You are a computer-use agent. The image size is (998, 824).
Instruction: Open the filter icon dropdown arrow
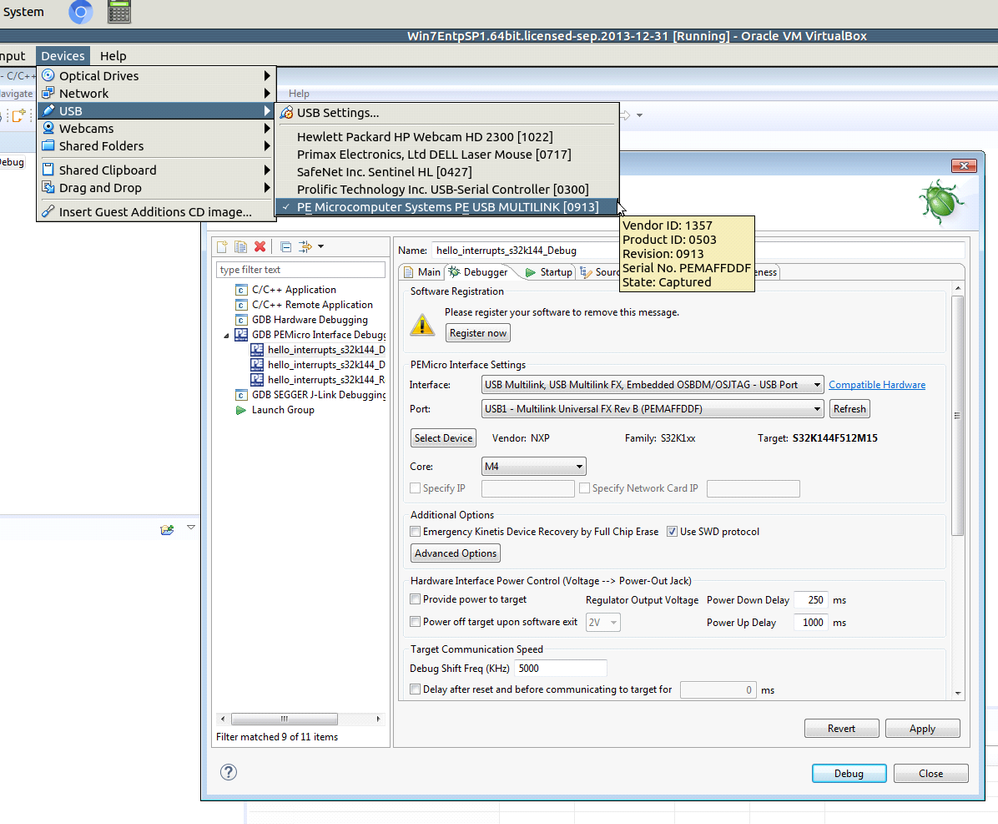click(x=321, y=246)
